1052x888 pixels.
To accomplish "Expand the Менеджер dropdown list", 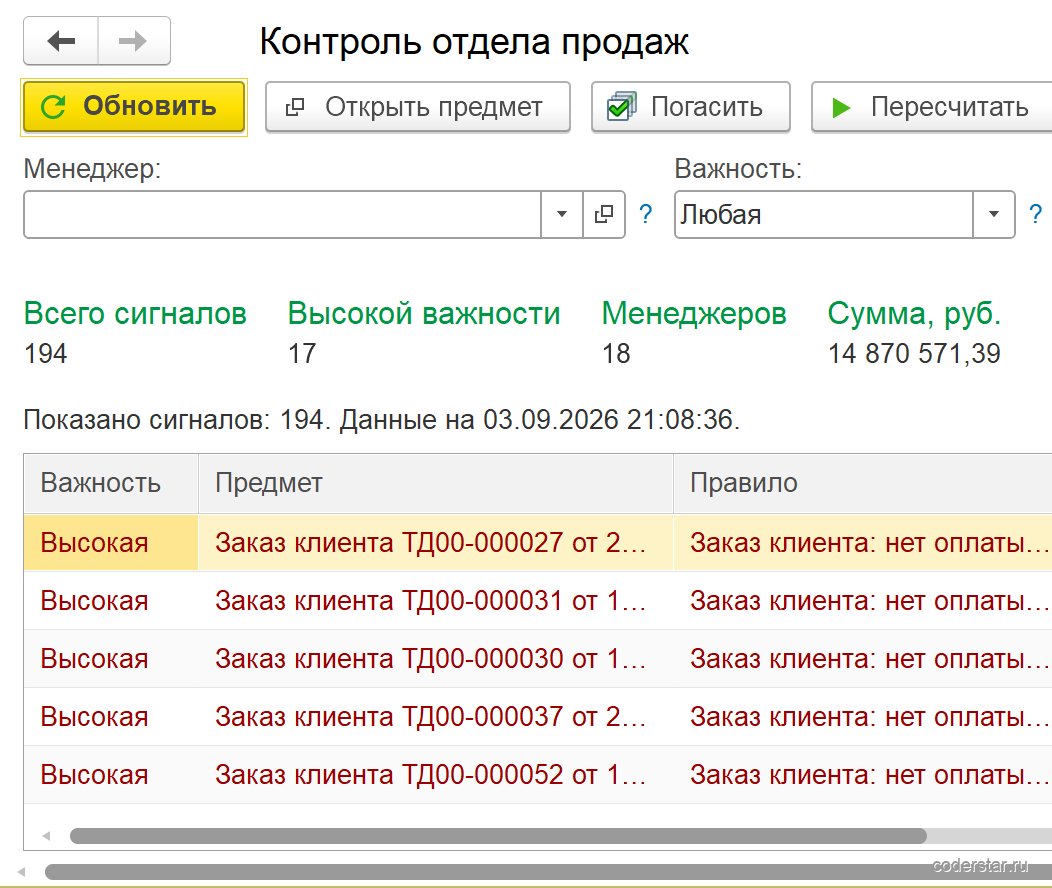I will [562, 215].
